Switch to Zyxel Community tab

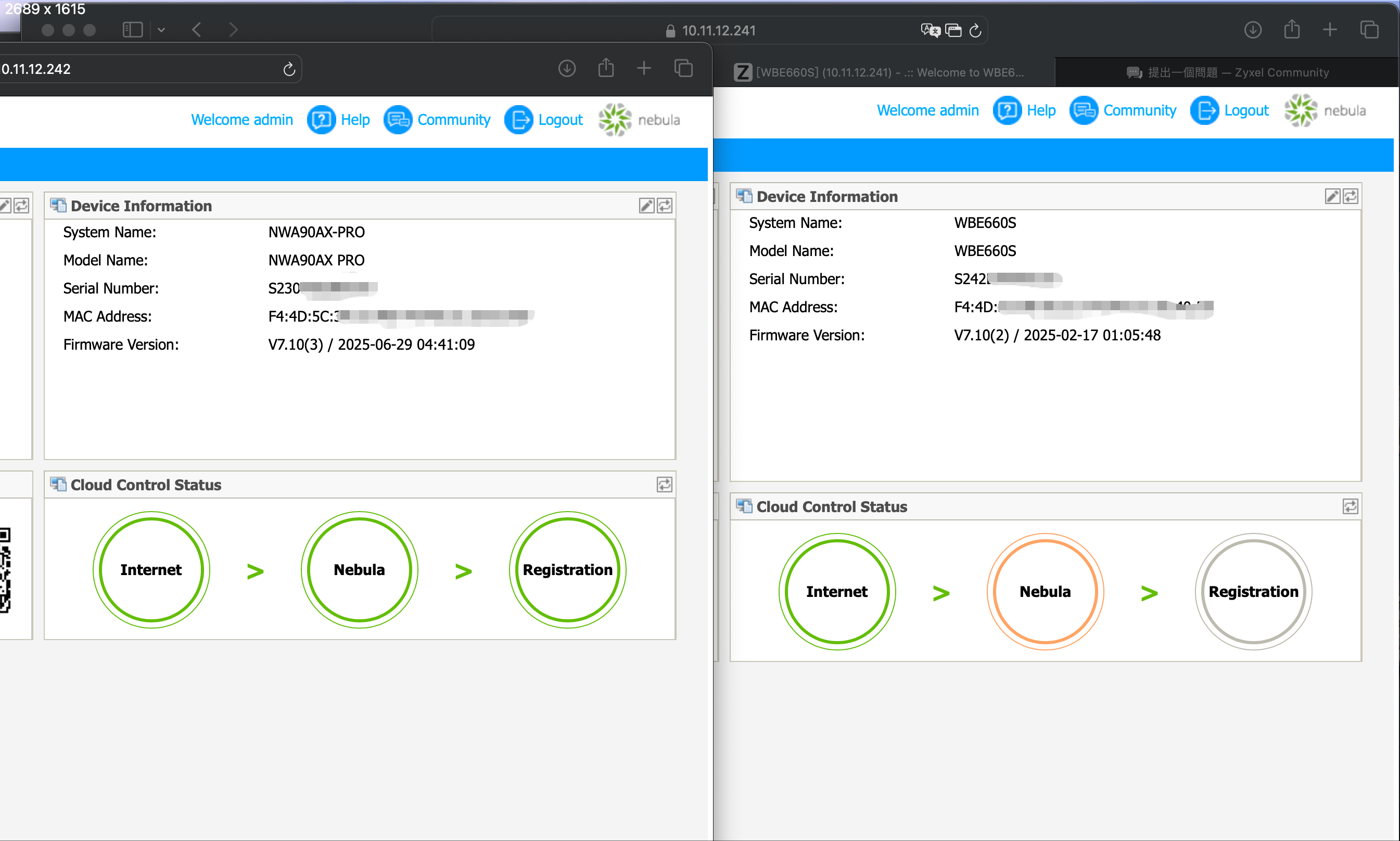[x=1227, y=72]
